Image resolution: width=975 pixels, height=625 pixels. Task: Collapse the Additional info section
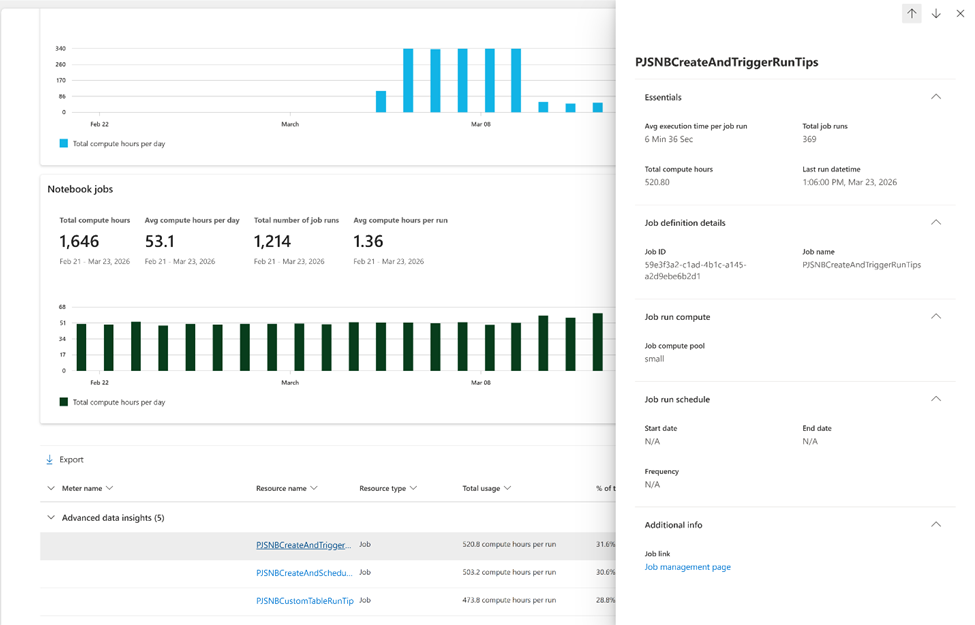(x=936, y=525)
